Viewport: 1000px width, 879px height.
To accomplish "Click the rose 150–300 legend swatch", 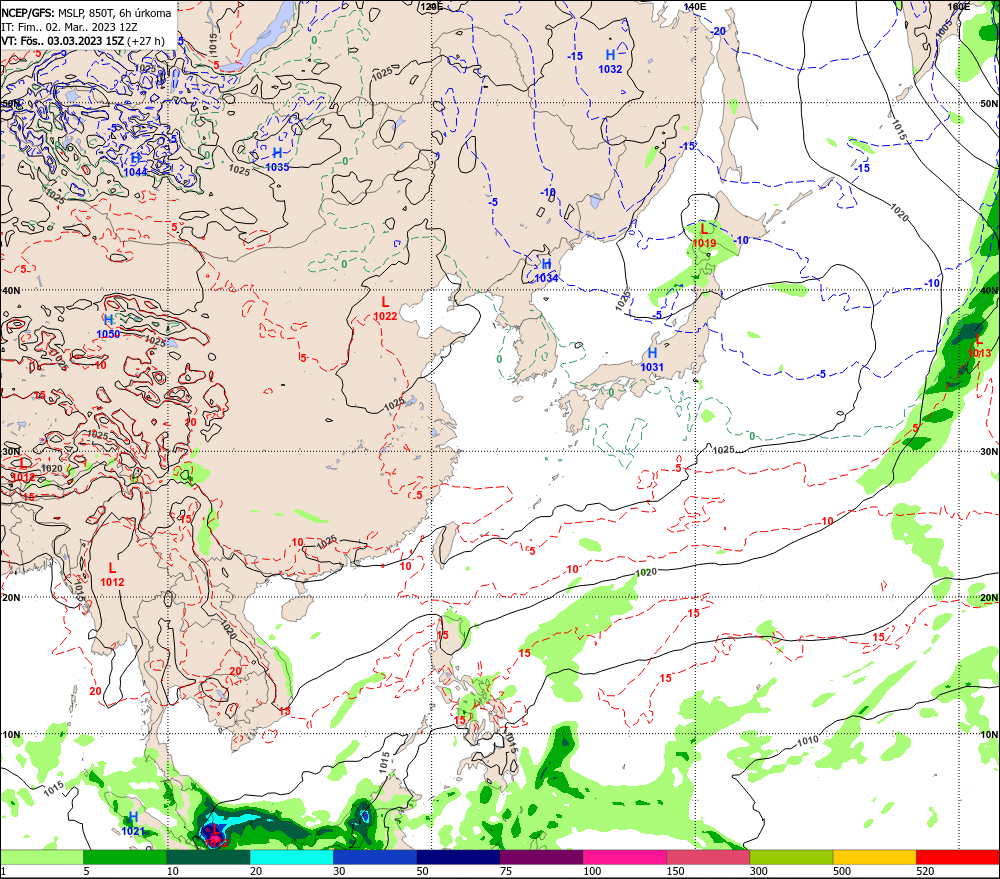I will coord(708,857).
